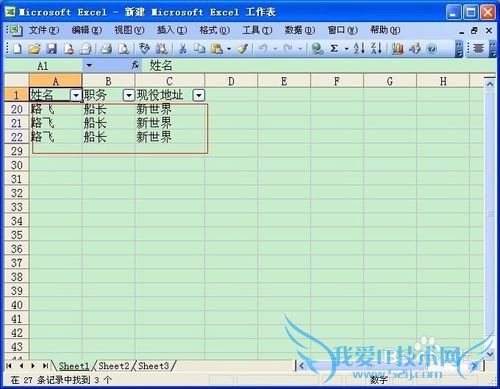Click the previous-sheet tab navigation arrow
500x389 pixels.
tap(21, 366)
